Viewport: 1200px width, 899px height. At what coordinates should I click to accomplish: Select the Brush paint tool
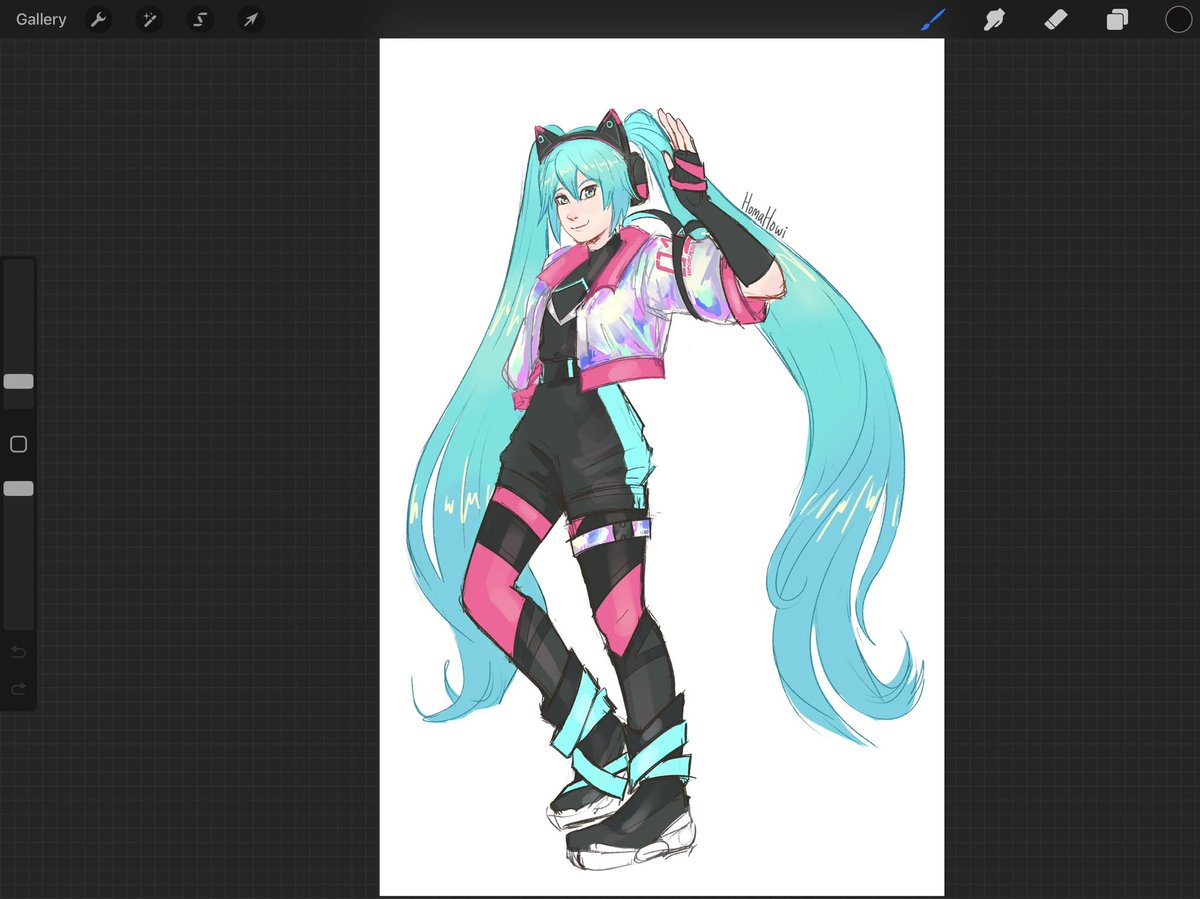[x=932, y=19]
